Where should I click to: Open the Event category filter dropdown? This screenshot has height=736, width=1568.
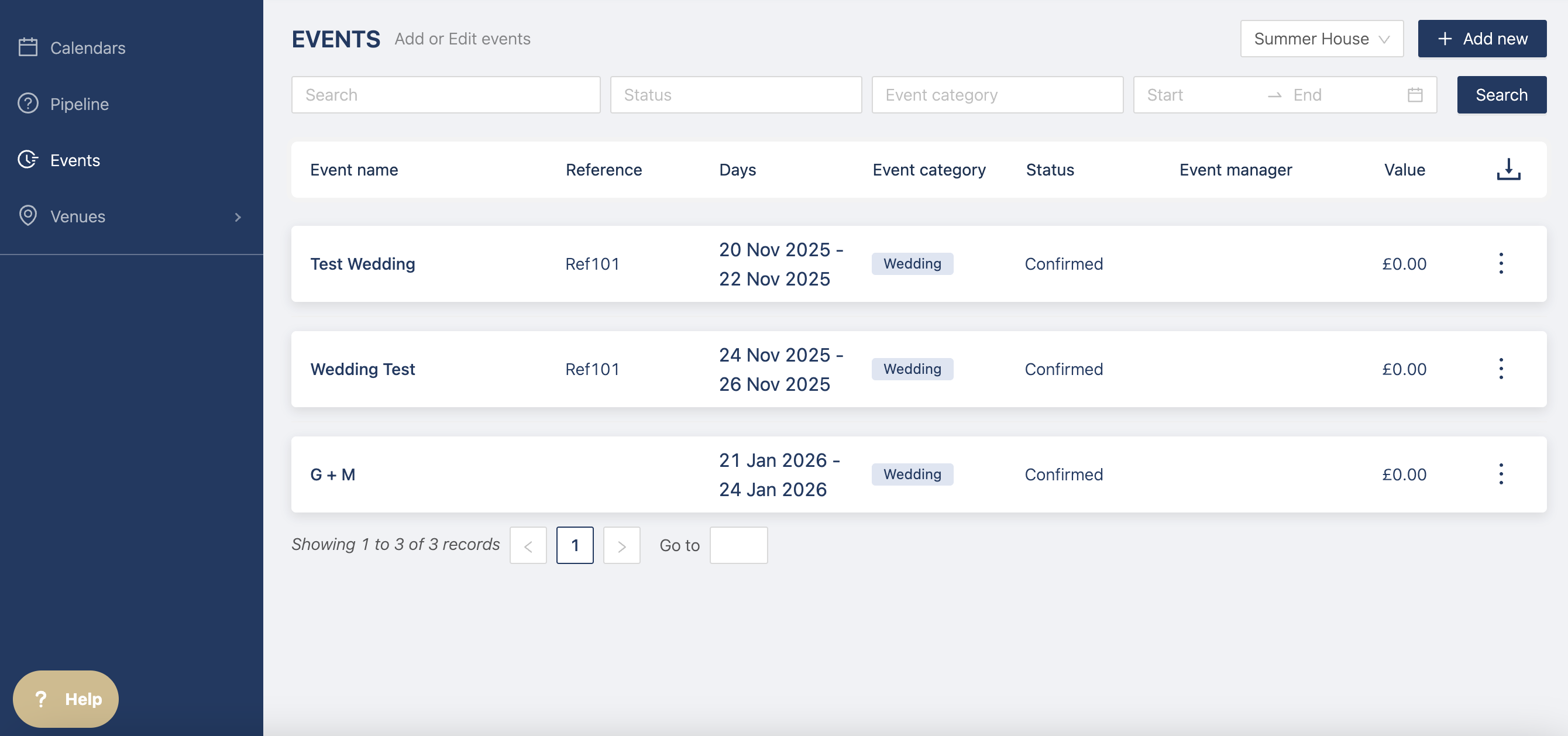coord(996,95)
